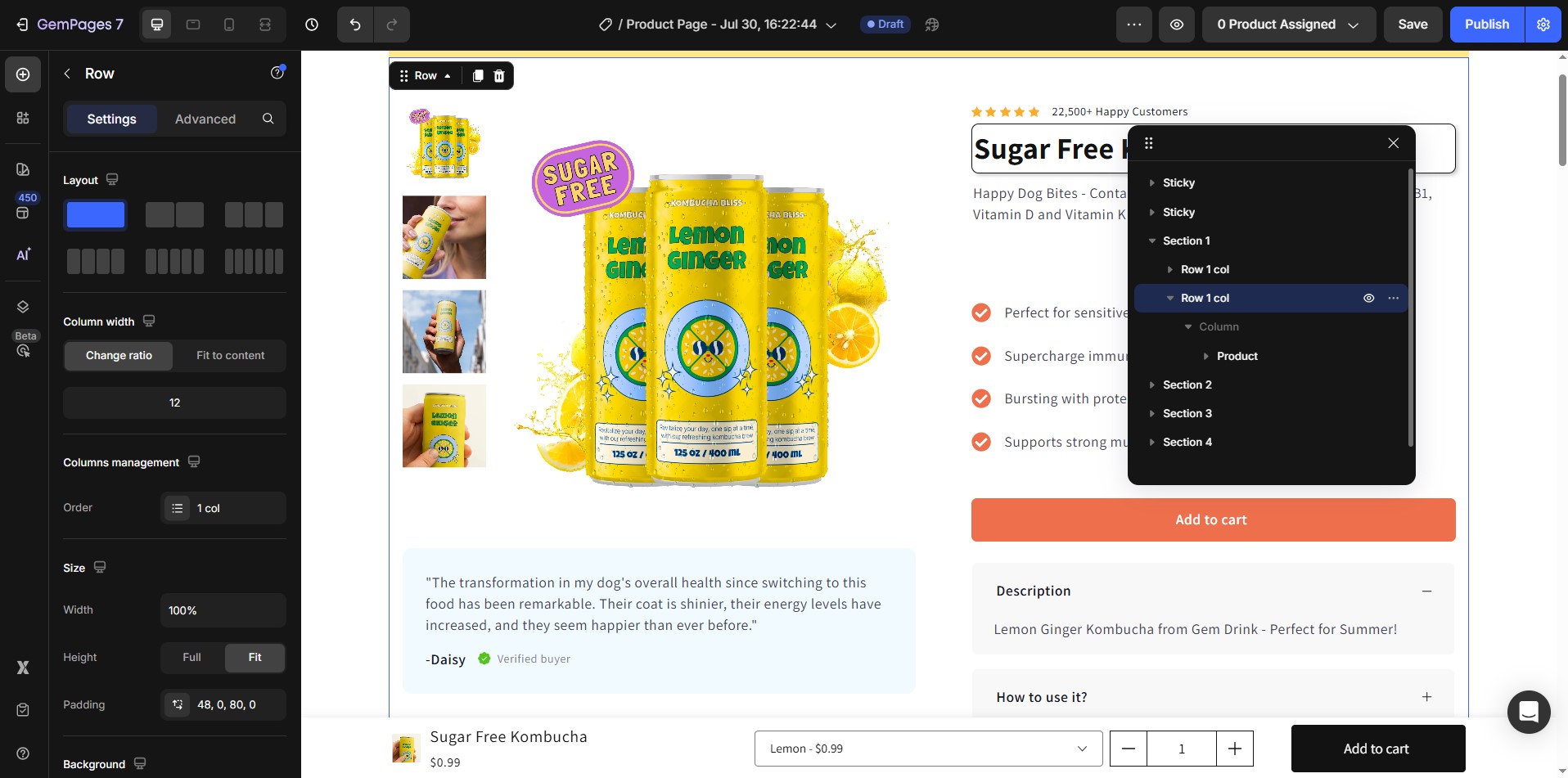Set column width to Fit to content
The height and width of the screenshot is (778, 1568).
230,356
